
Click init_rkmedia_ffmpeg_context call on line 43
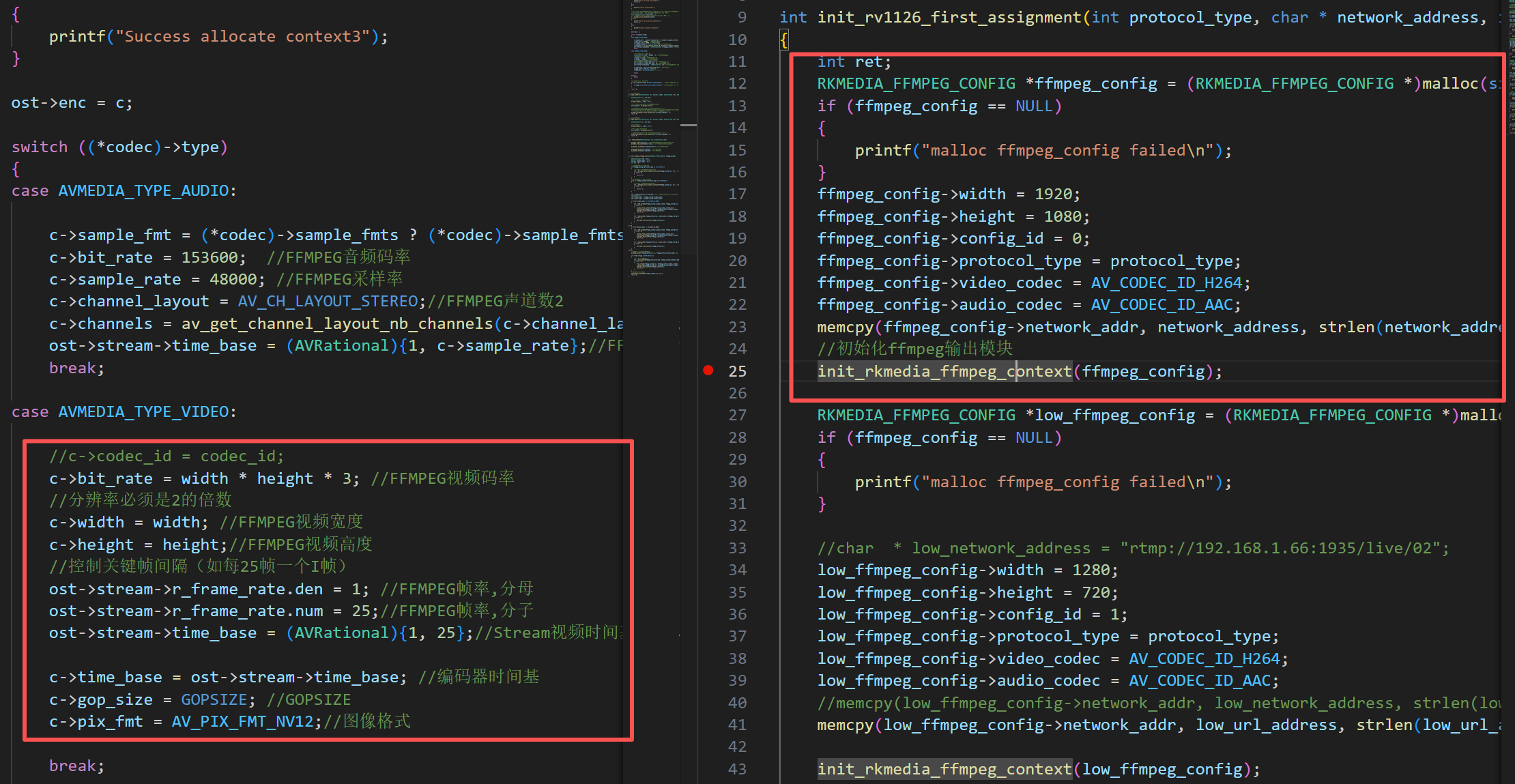pos(944,769)
